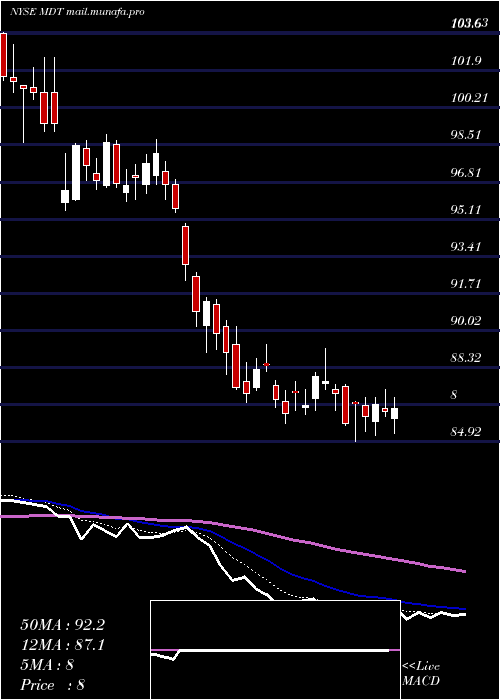Click inside the MACD indicator box
The width and height of the screenshot is (500, 700).
click(x=275, y=650)
